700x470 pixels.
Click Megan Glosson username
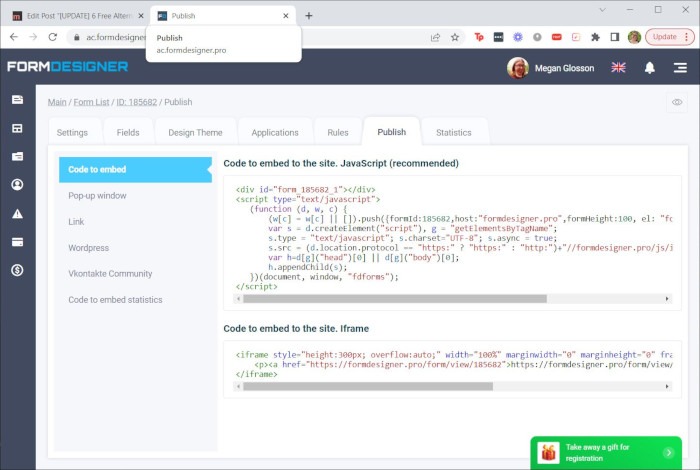pyautogui.click(x=564, y=68)
